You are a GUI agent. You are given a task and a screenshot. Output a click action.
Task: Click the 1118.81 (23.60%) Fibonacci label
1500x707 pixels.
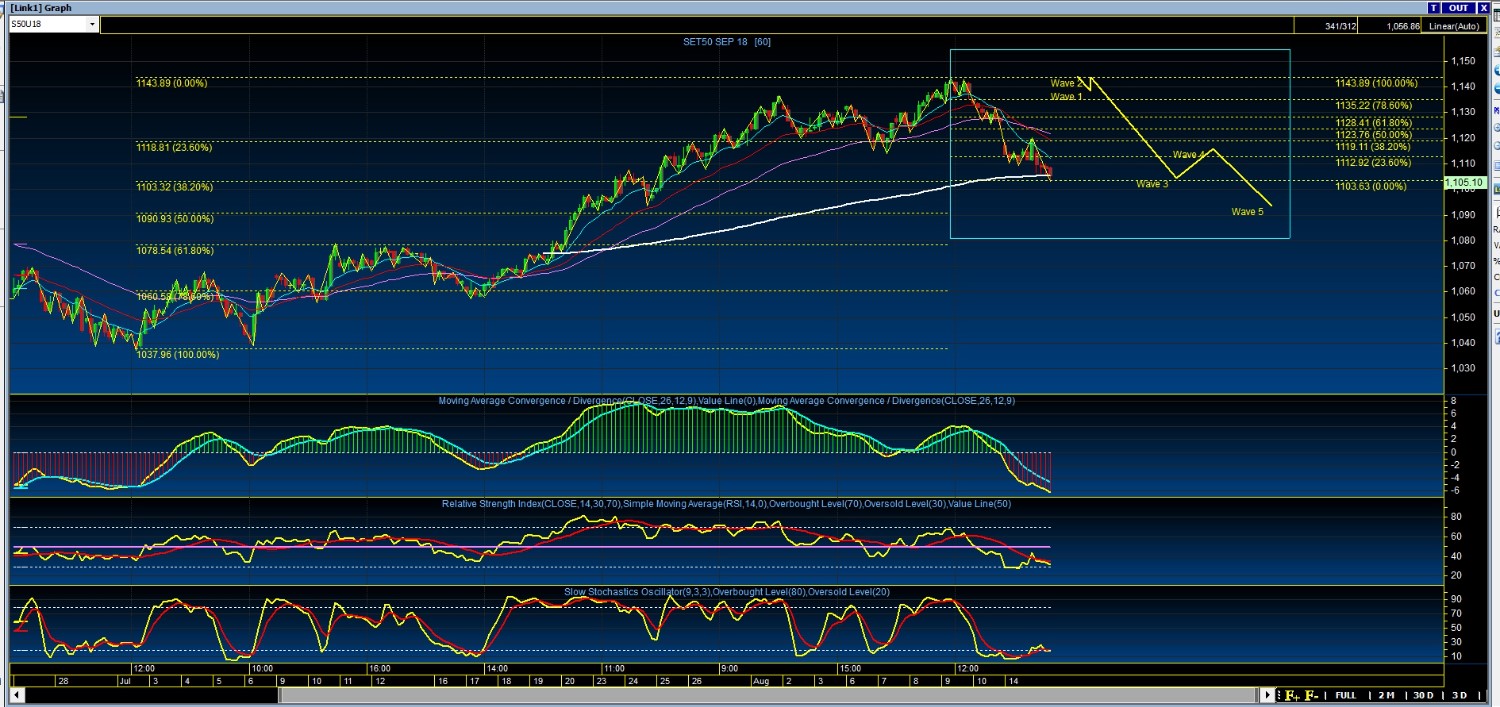point(174,147)
